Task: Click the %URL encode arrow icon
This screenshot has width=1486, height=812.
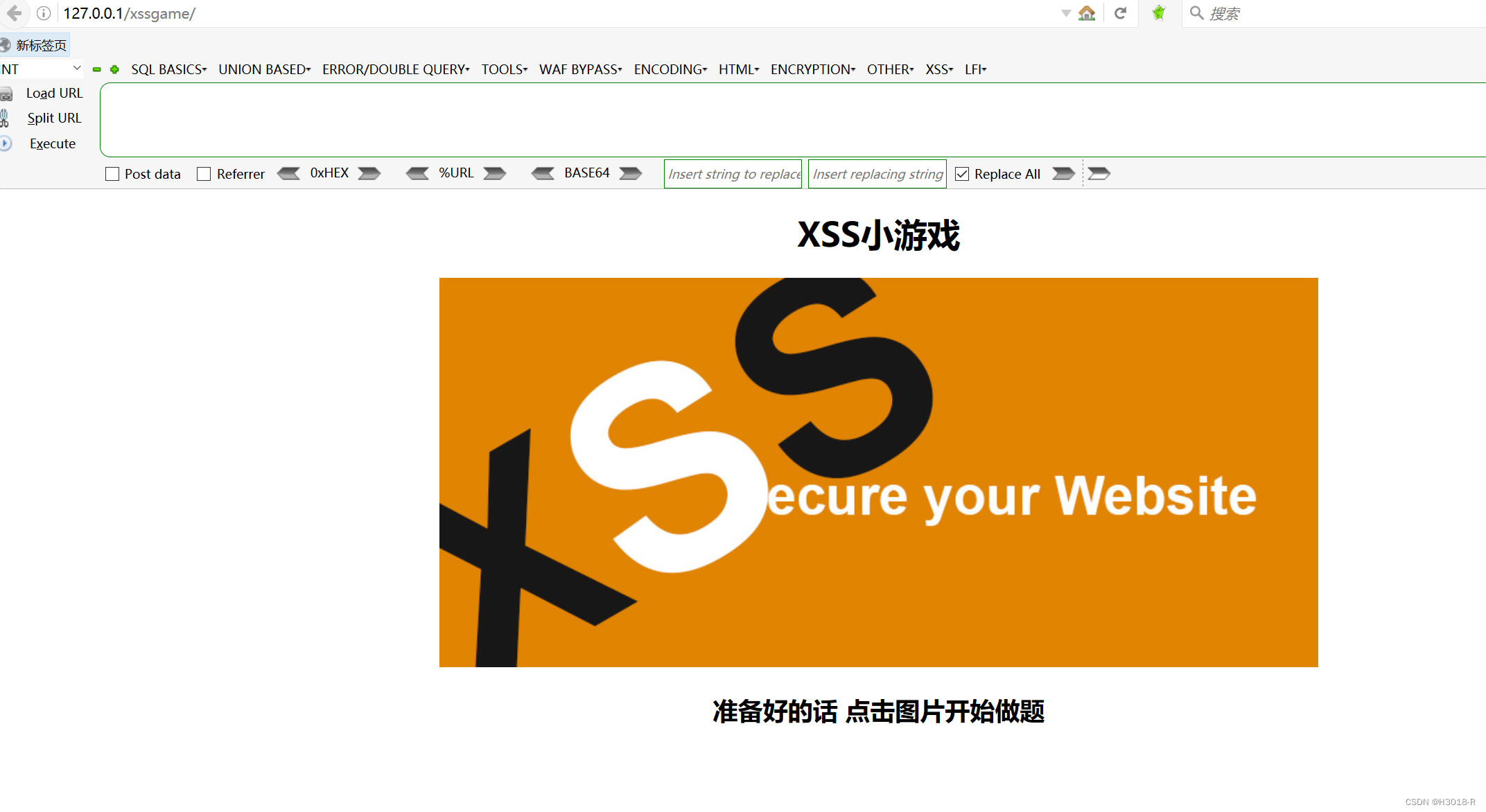Action: coord(497,175)
